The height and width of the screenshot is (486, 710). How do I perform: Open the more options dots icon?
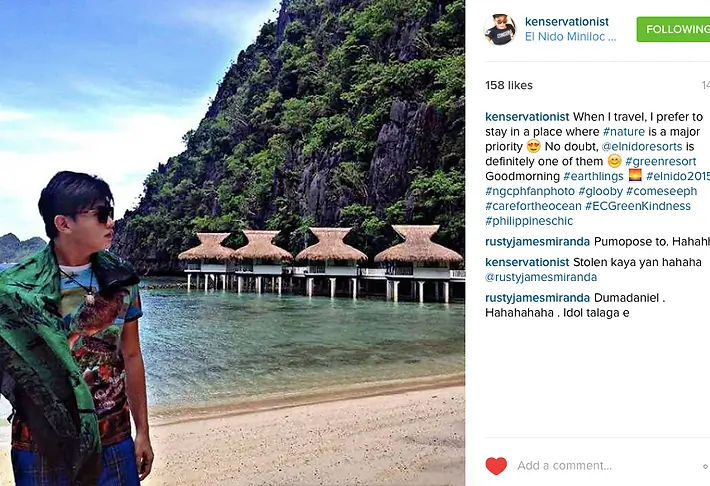point(706,466)
